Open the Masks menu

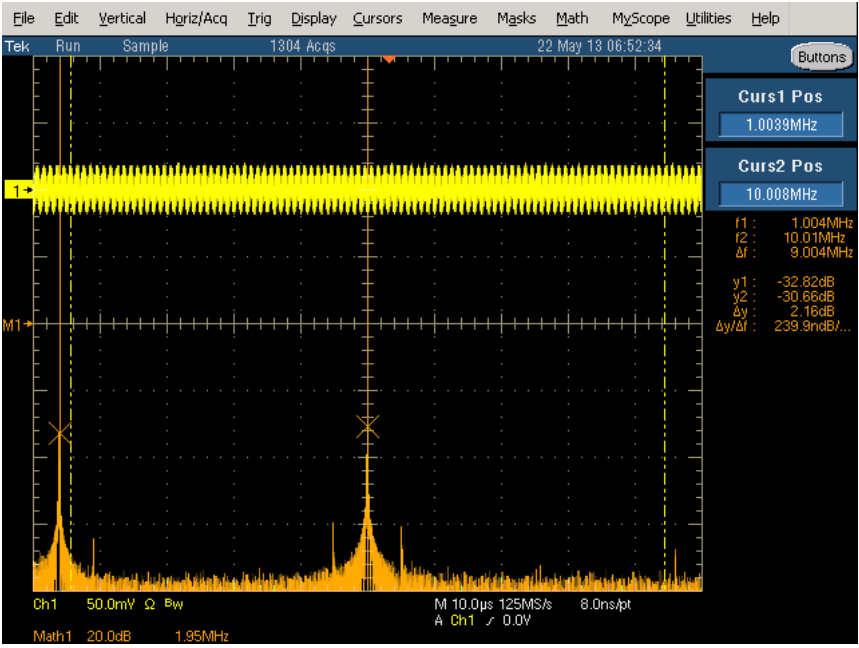point(516,19)
